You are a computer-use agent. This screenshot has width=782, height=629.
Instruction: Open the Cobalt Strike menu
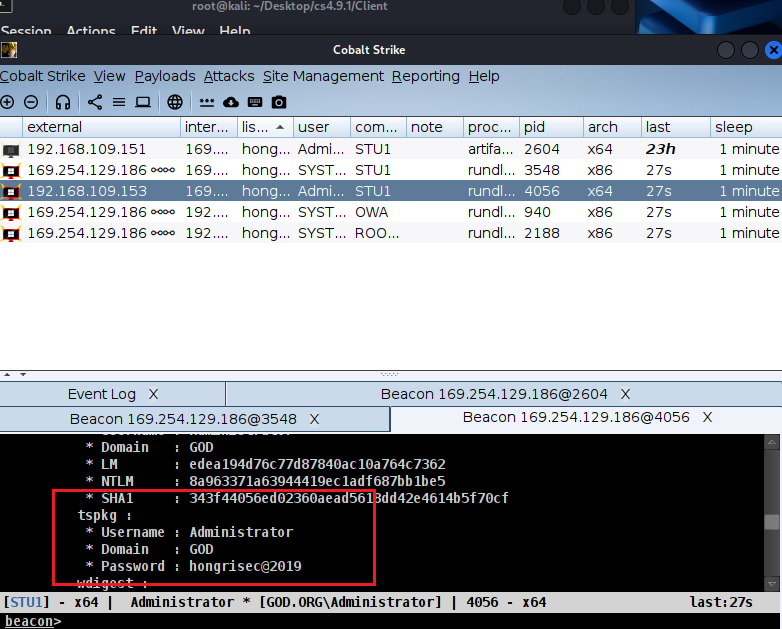click(43, 76)
